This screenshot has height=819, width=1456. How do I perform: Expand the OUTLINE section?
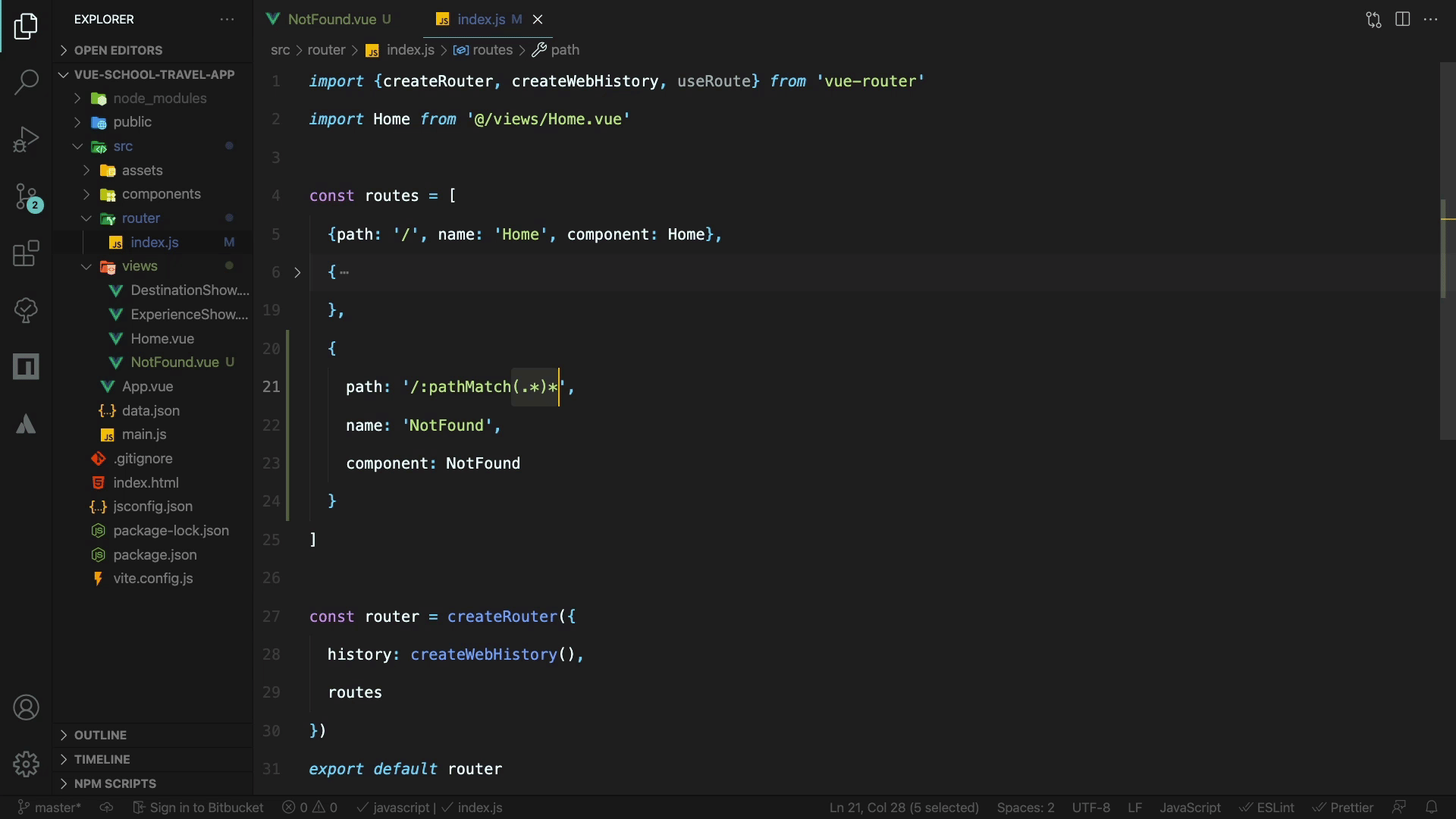tap(100, 735)
